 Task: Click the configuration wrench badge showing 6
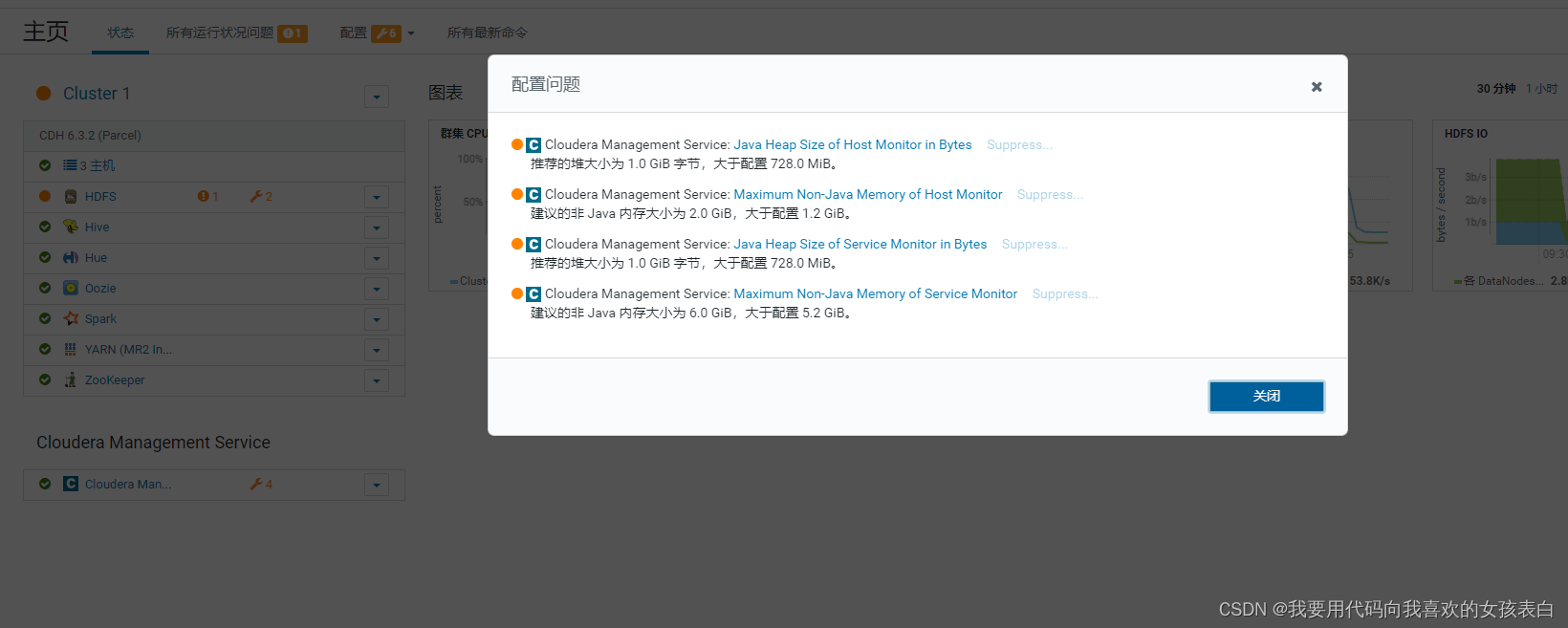tap(386, 33)
